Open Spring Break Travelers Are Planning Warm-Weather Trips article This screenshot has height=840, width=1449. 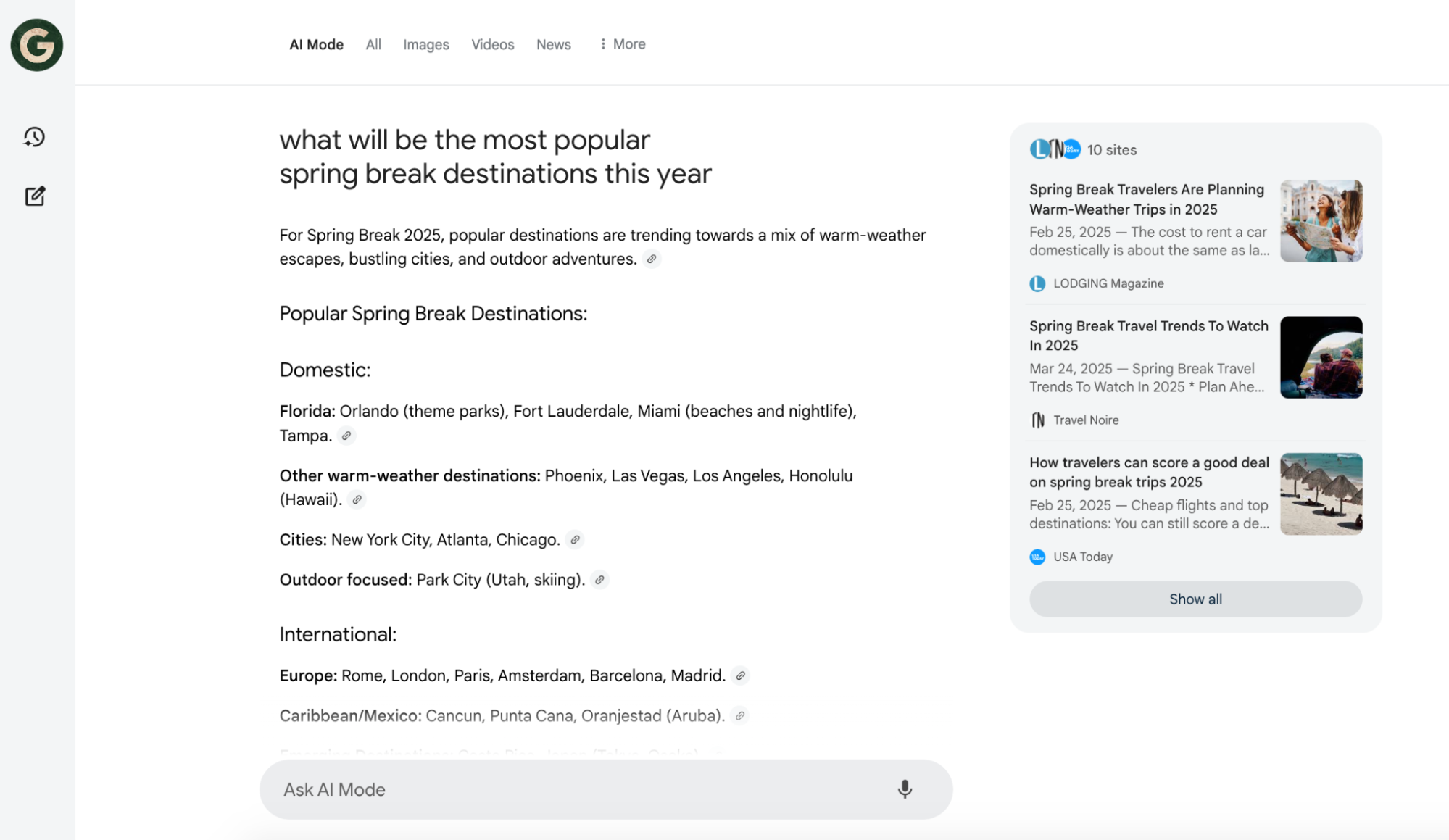pos(1147,199)
